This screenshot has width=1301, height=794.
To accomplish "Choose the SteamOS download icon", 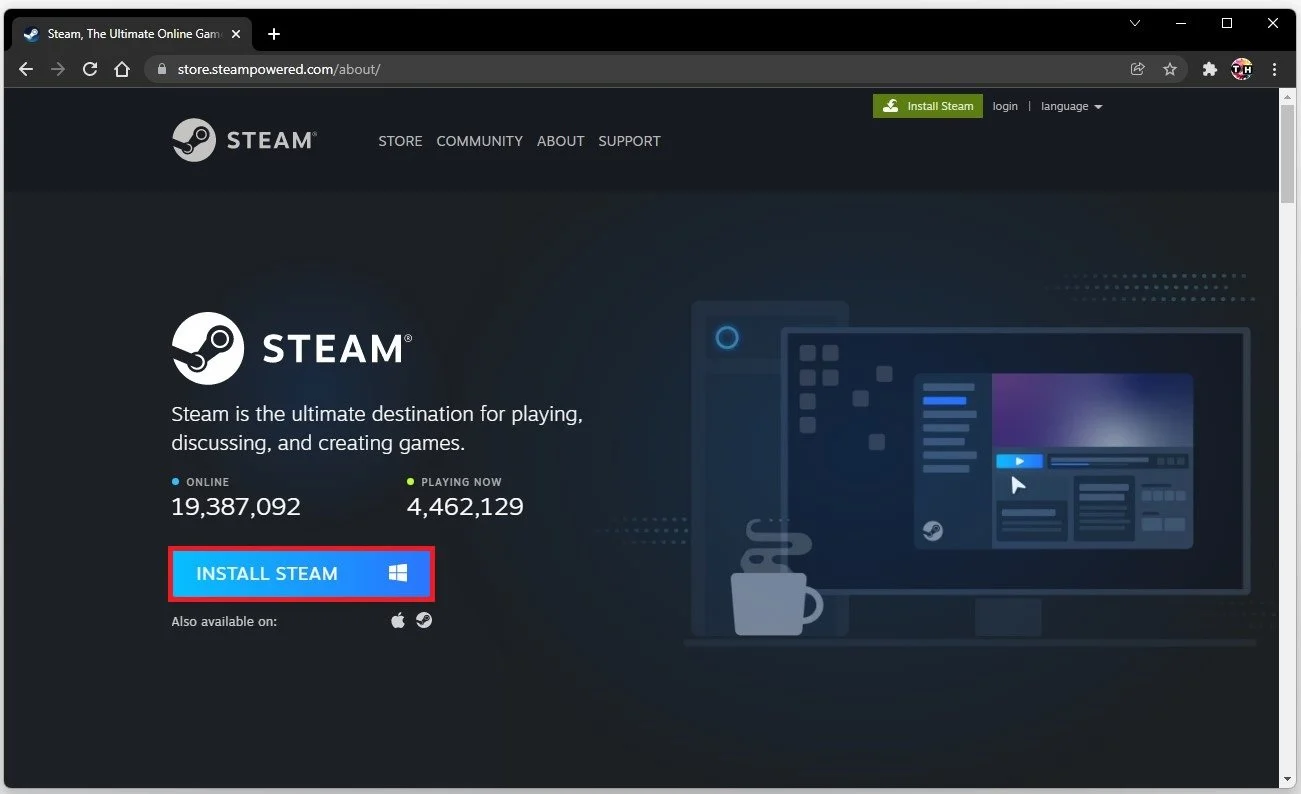I will 424,621.
